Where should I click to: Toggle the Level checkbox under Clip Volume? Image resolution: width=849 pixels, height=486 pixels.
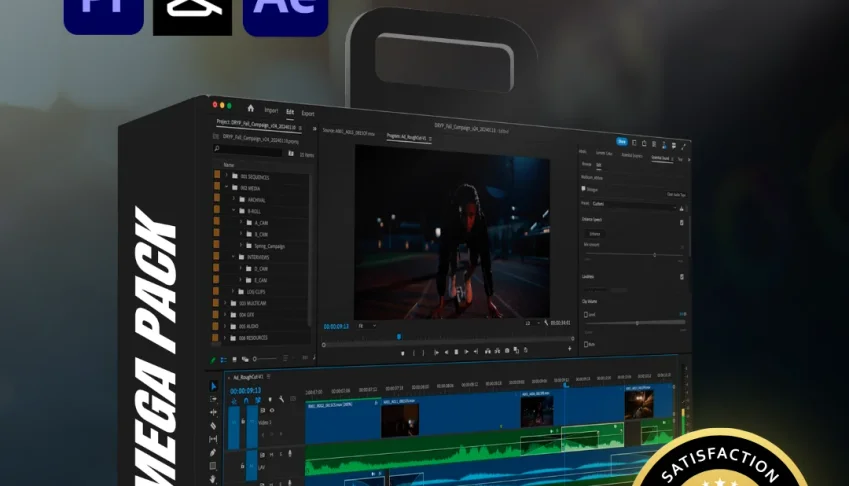click(x=586, y=314)
